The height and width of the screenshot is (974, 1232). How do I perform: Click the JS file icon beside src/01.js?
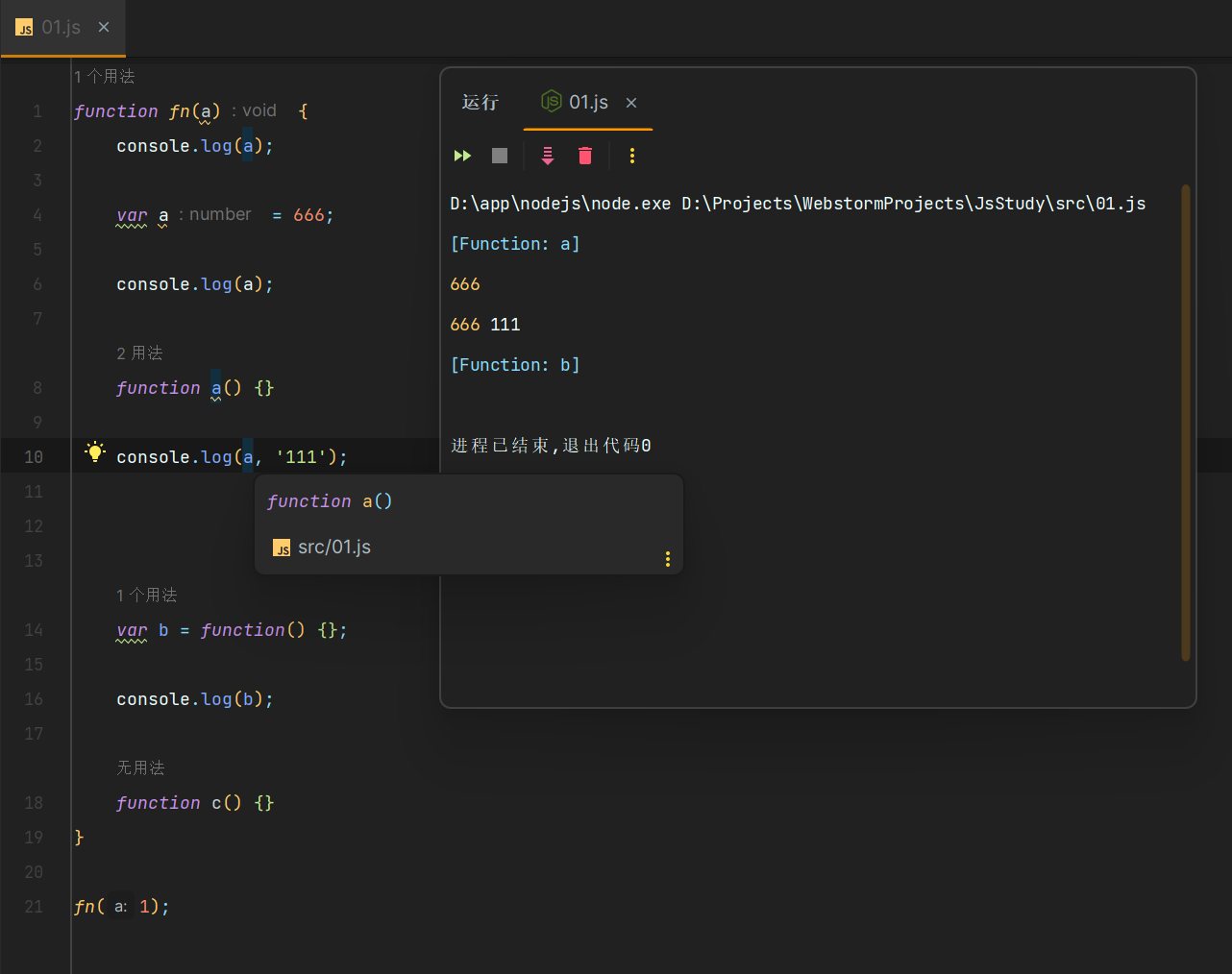pos(282,548)
